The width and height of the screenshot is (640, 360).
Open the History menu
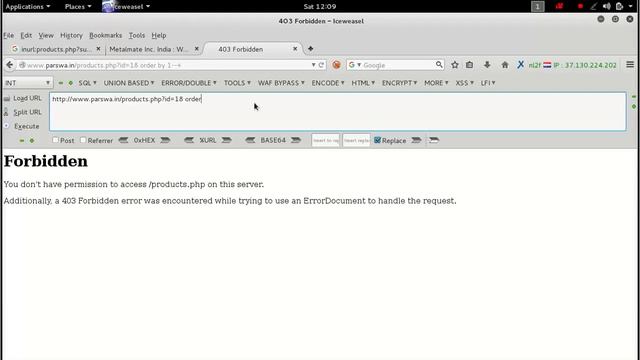point(71,36)
